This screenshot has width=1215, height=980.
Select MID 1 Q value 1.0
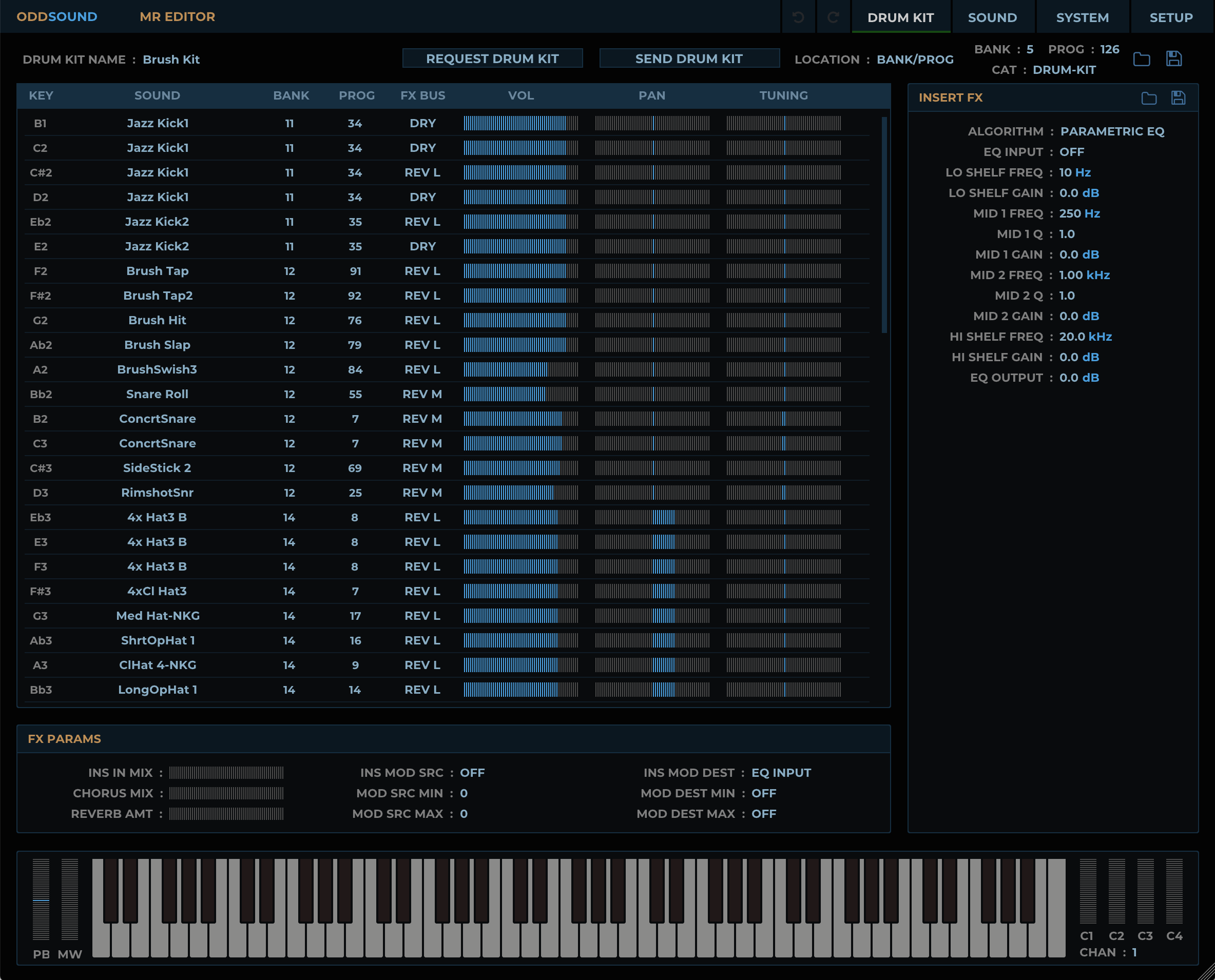[1067, 233]
